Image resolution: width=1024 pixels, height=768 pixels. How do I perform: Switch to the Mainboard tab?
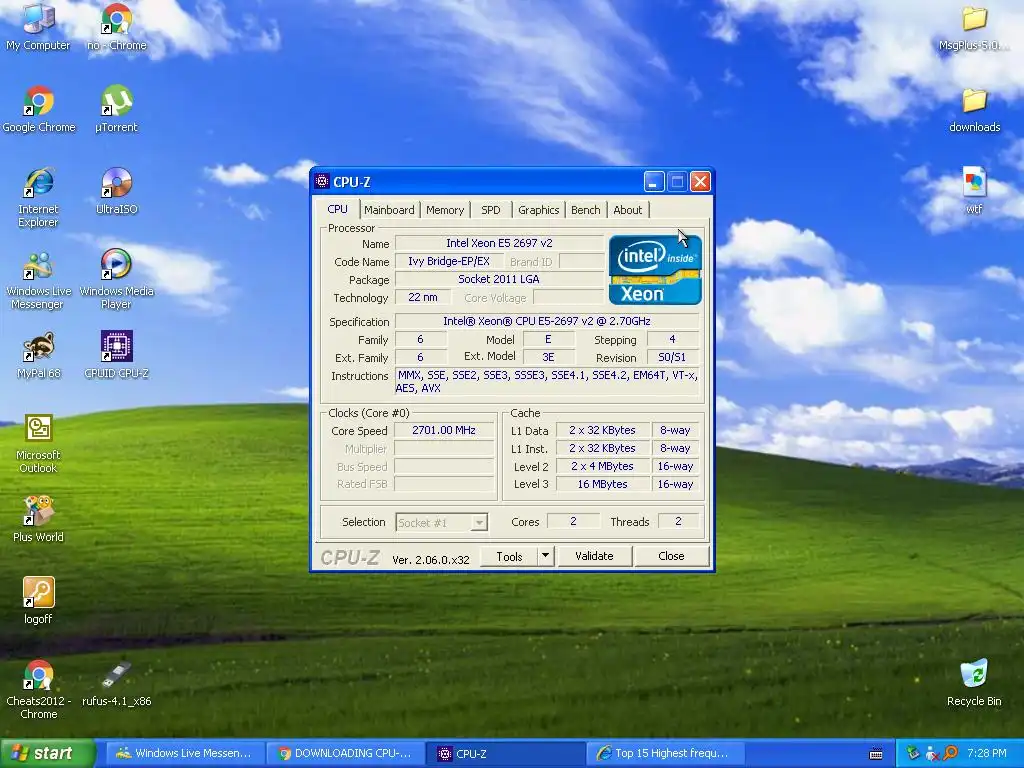[x=389, y=210]
